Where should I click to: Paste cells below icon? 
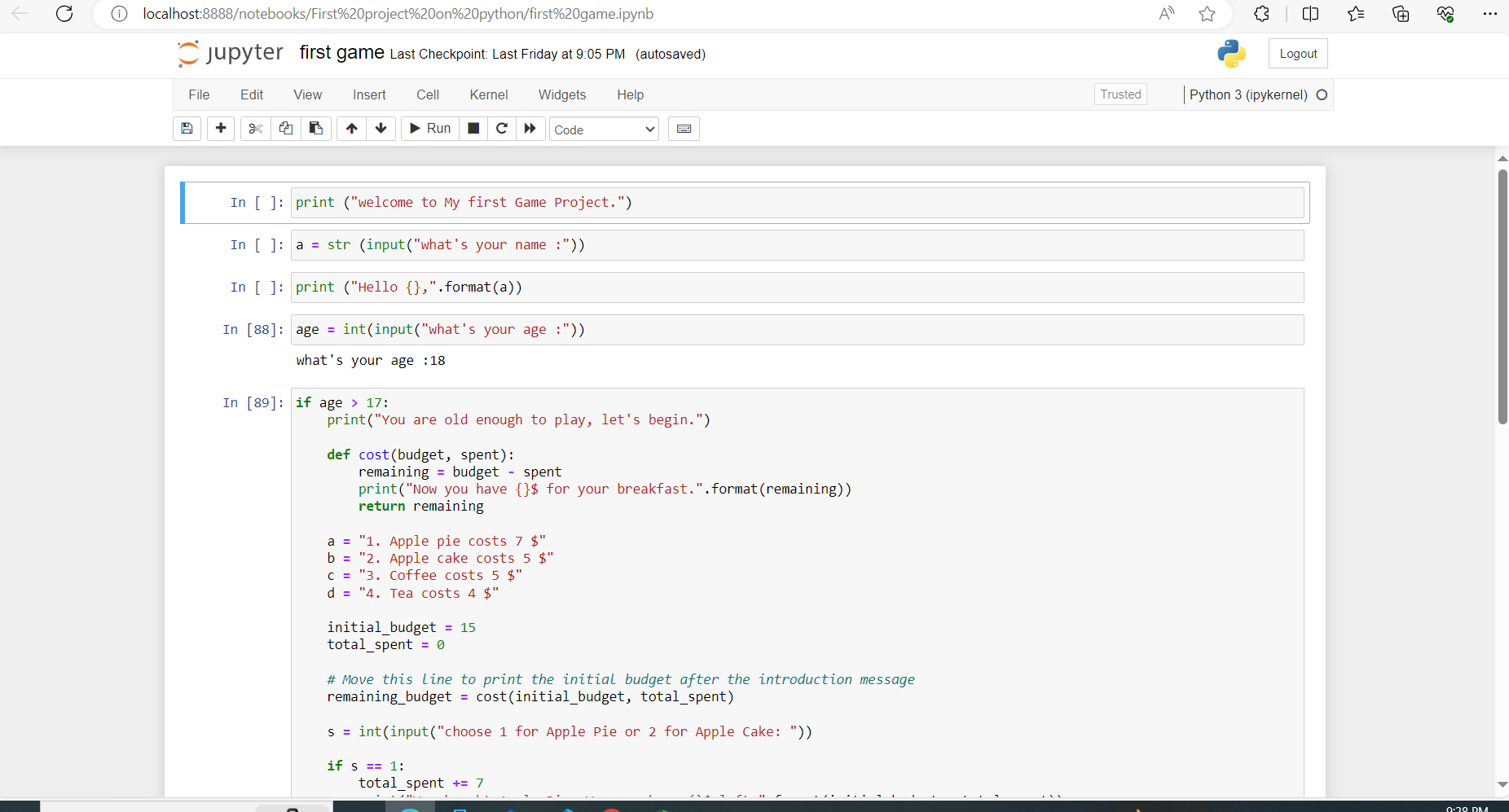tap(316, 129)
